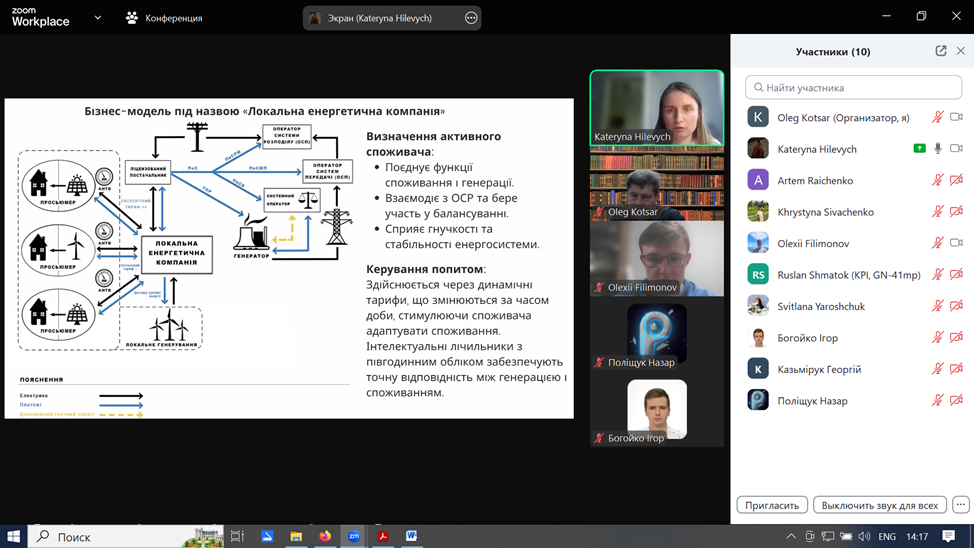
Task: Open screen share options ellipsis for Kateryna Hilevych
Action: tap(471, 18)
